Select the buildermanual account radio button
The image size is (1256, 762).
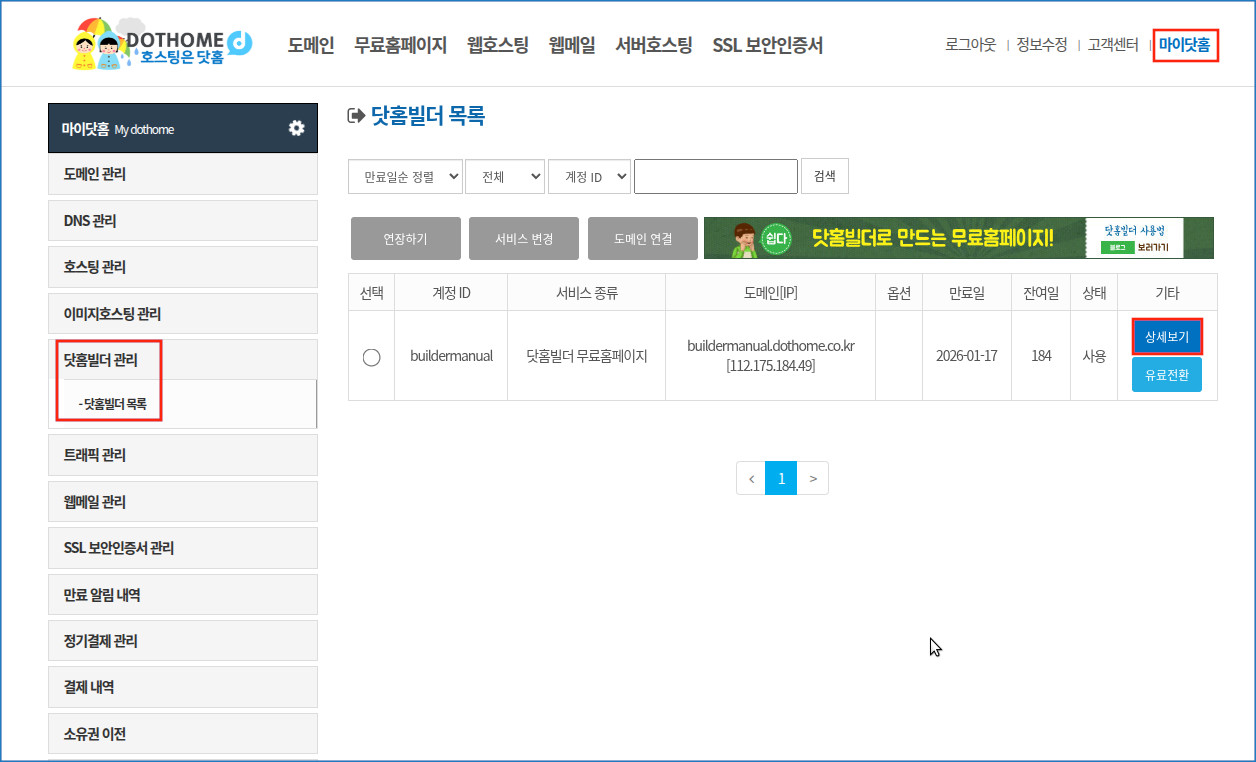point(371,357)
